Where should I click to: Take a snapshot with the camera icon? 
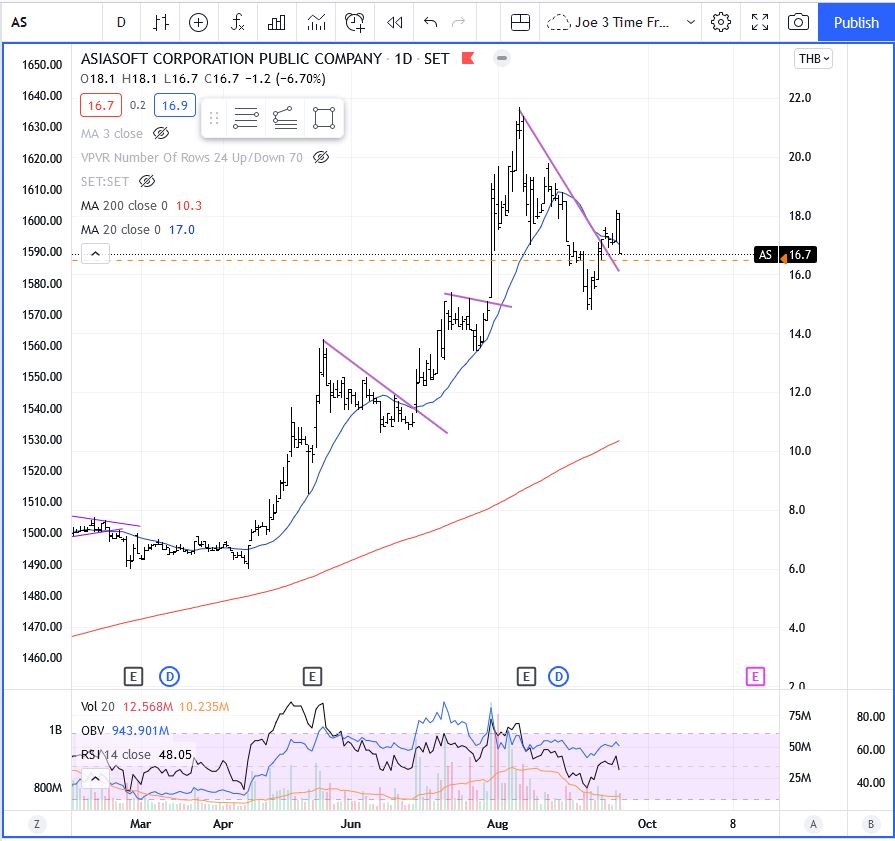798,22
